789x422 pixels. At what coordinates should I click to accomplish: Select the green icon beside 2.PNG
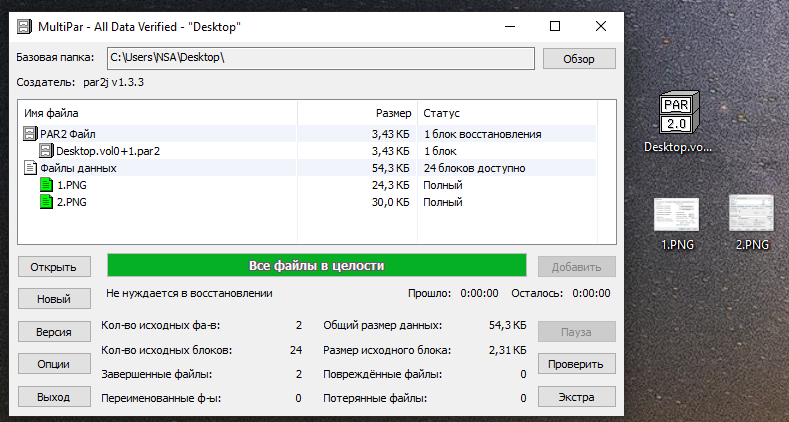tap(46, 202)
